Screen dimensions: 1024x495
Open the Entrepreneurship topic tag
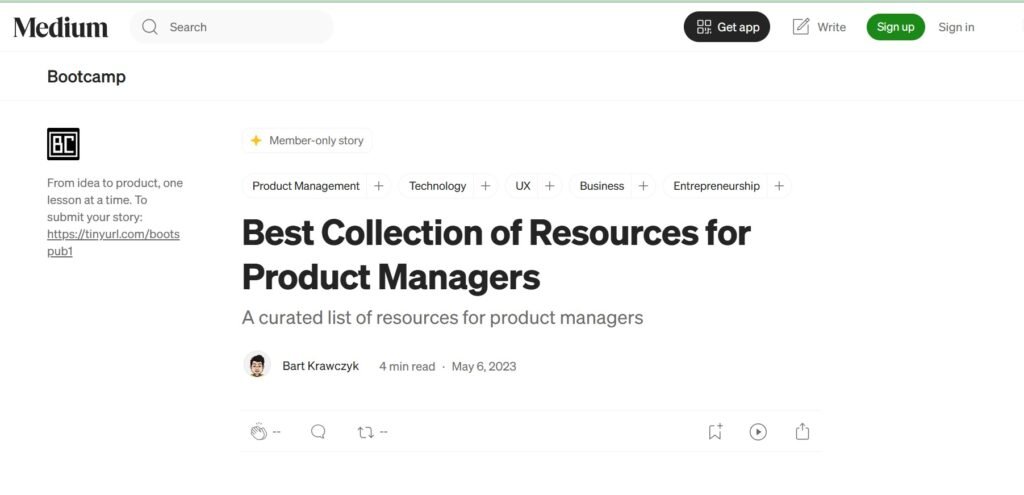[716, 186]
